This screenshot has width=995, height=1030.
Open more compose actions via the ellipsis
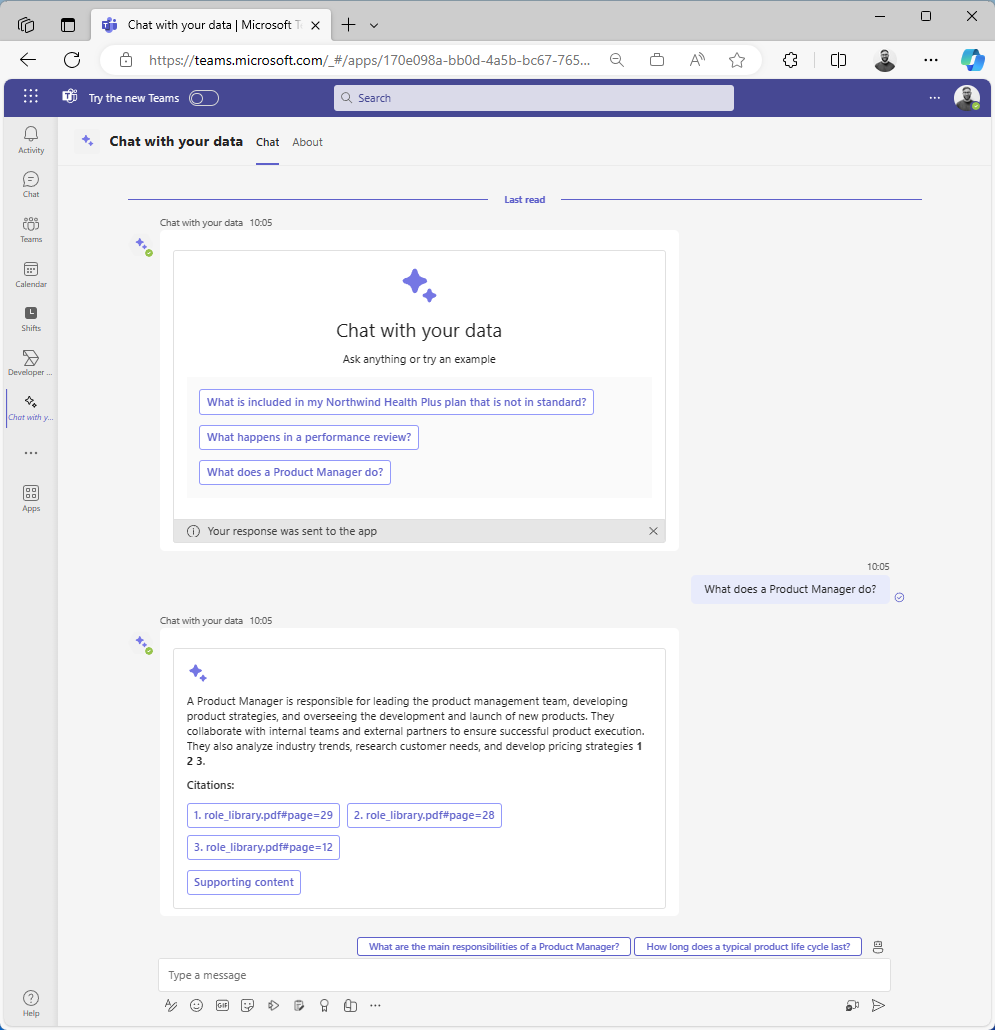pyautogui.click(x=375, y=1005)
